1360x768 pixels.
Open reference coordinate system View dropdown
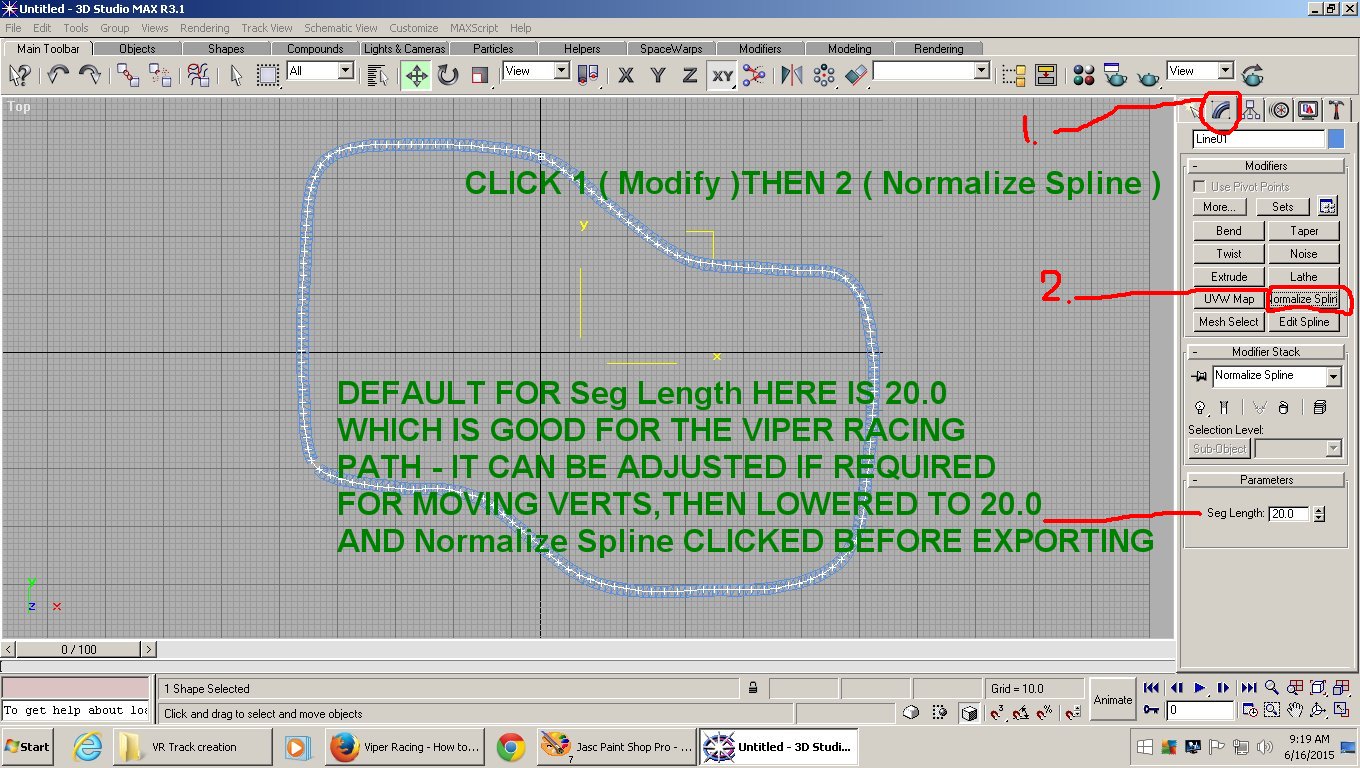pos(536,71)
